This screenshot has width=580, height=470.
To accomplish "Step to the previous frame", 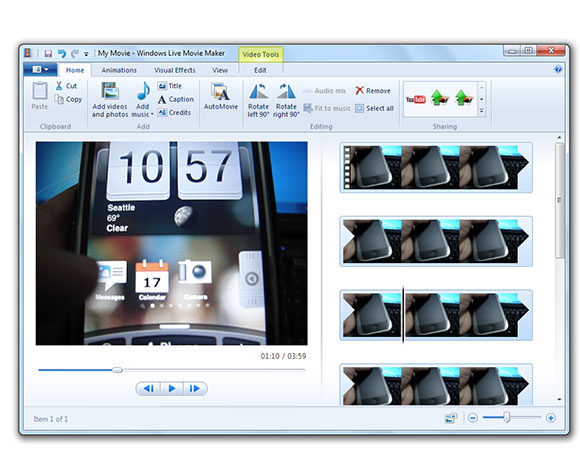I will pyautogui.click(x=149, y=388).
